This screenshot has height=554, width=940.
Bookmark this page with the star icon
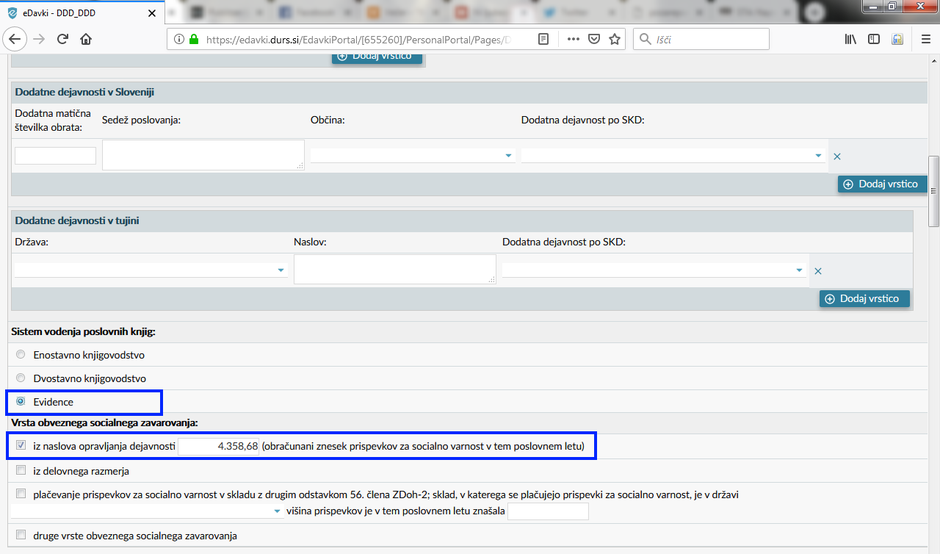point(615,39)
